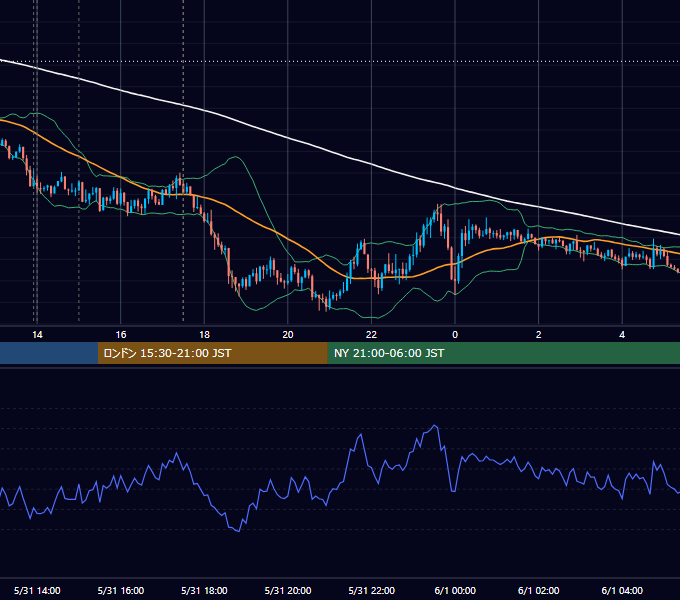The height and width of the screenshot is (600, 680).
Task: Click the 6/1 00:00 time label
Action: [455, 590]
